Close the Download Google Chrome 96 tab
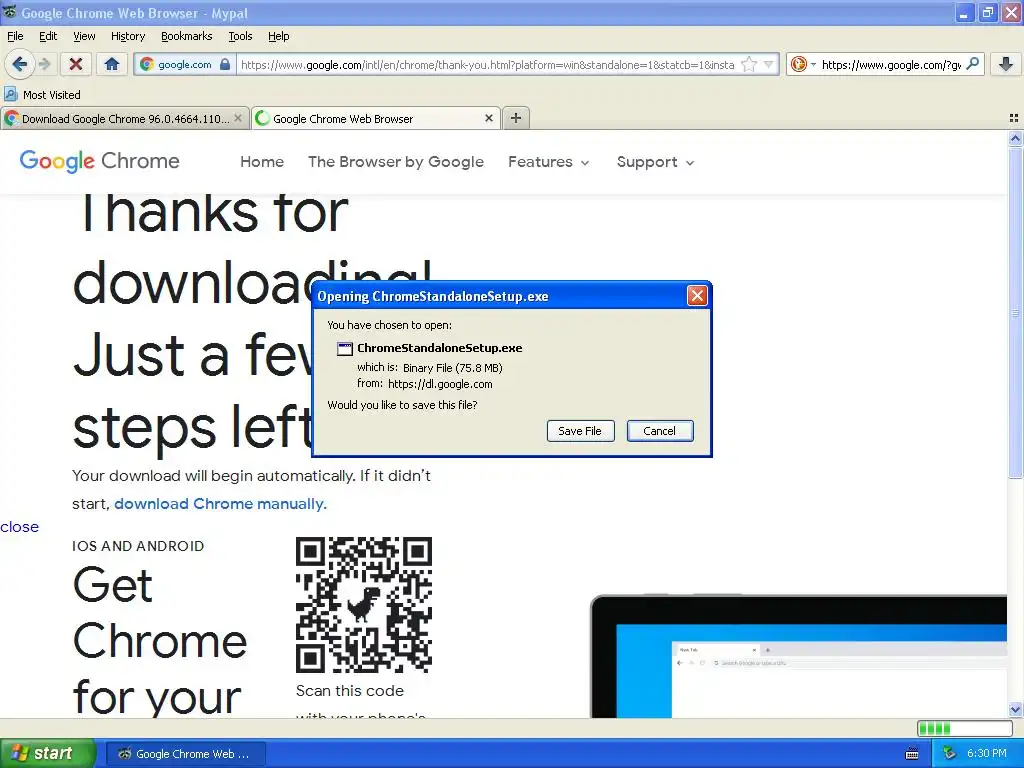 tap(238, 118)
